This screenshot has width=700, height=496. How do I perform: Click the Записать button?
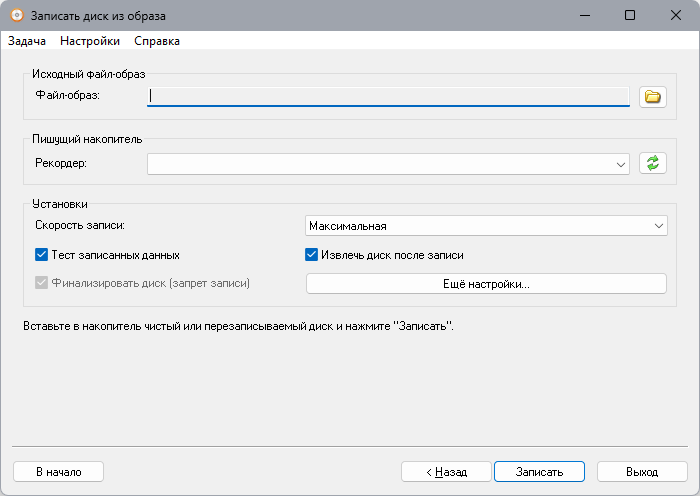pos(539,472)
